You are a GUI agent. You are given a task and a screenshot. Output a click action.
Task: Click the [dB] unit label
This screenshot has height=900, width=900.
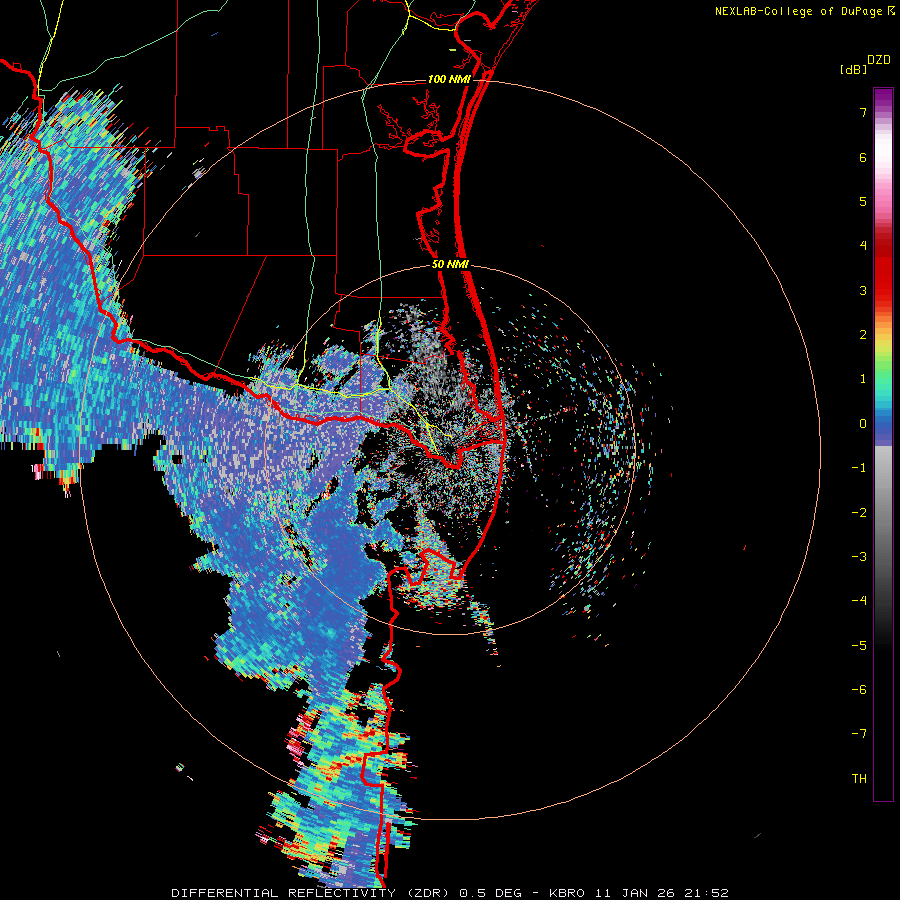(854, 69)
